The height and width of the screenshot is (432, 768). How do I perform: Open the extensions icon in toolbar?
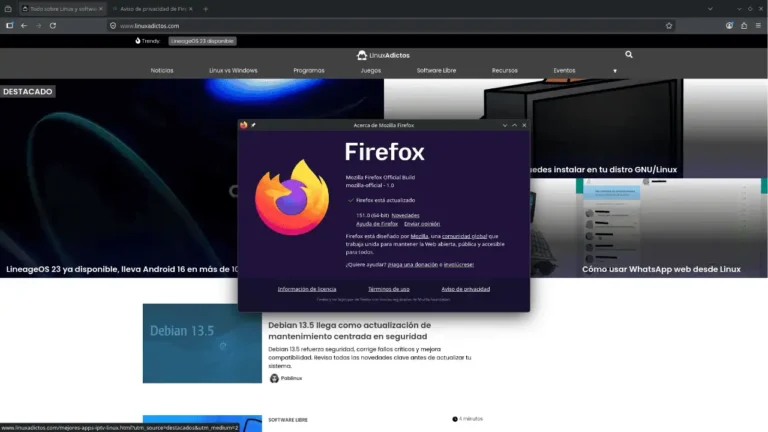pyautogui.click(x=744, y=25)
